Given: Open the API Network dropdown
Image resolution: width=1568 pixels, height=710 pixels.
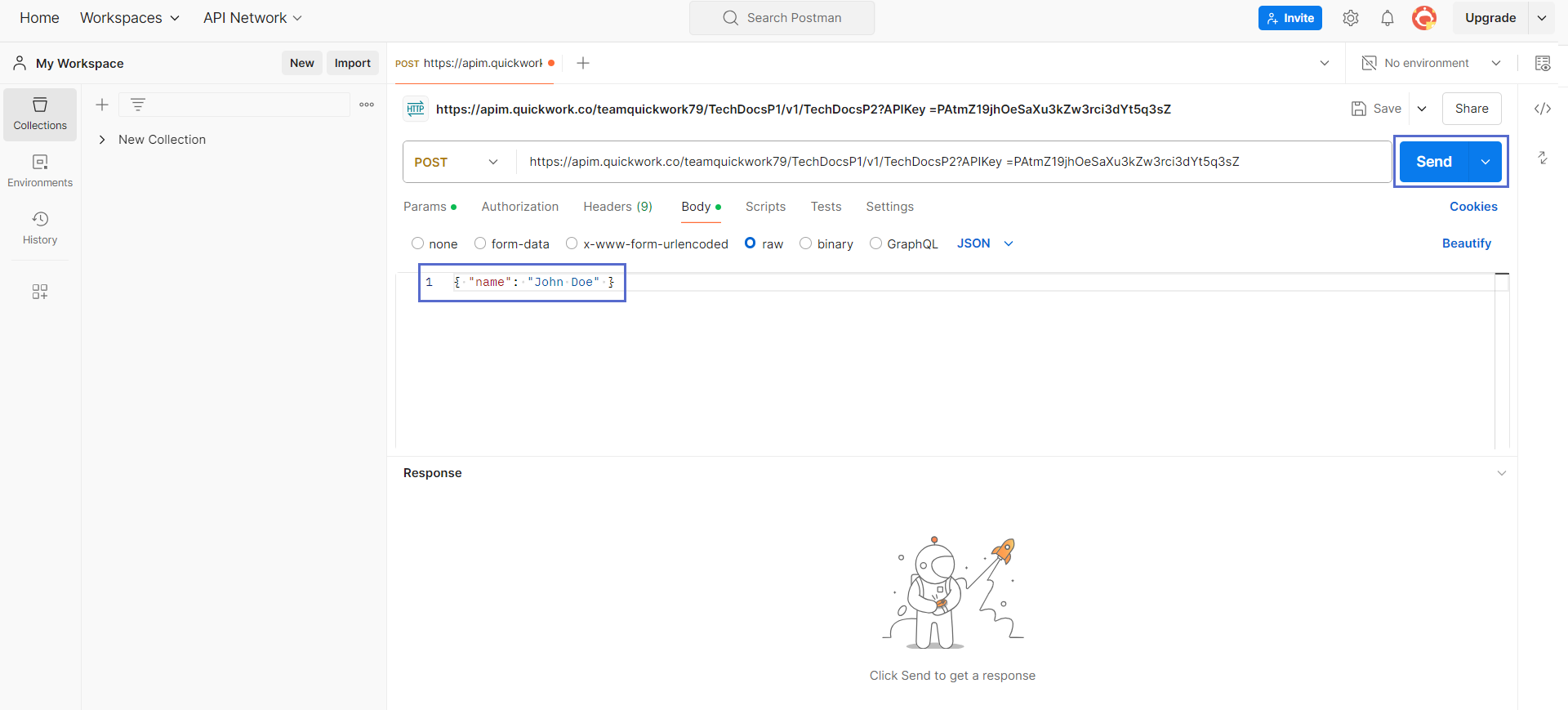Looking at the screenshot, I should pos(252,18).
